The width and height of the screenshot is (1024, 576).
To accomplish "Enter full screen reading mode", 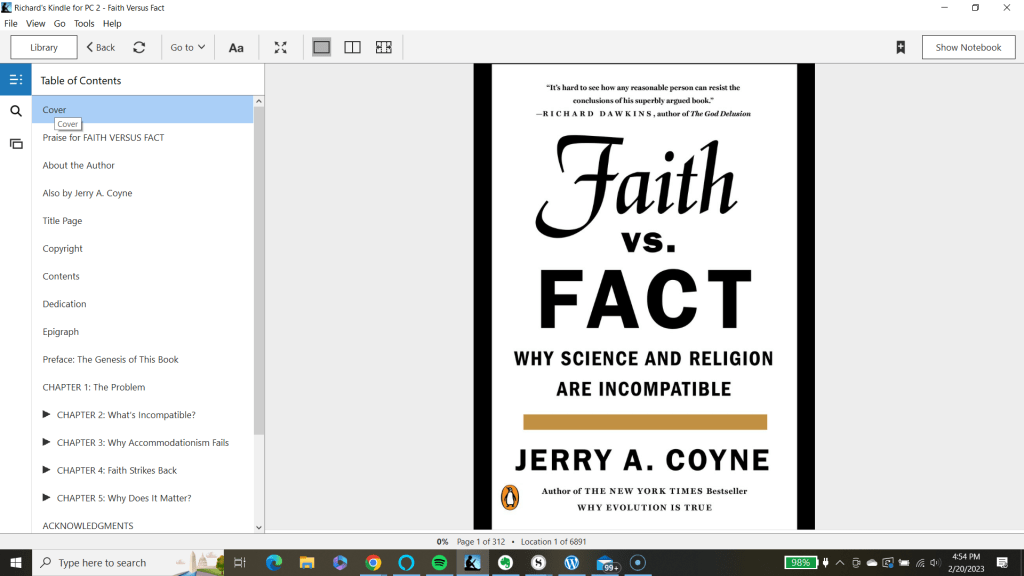I will [x=281, y=47].
